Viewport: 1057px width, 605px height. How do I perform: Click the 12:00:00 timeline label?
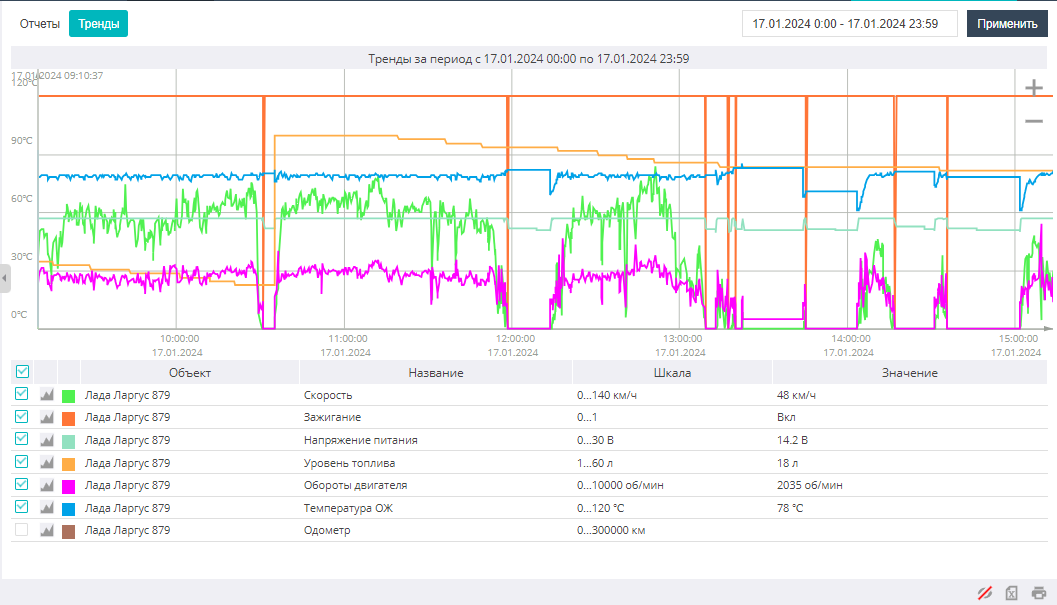(x=515, y=339)
